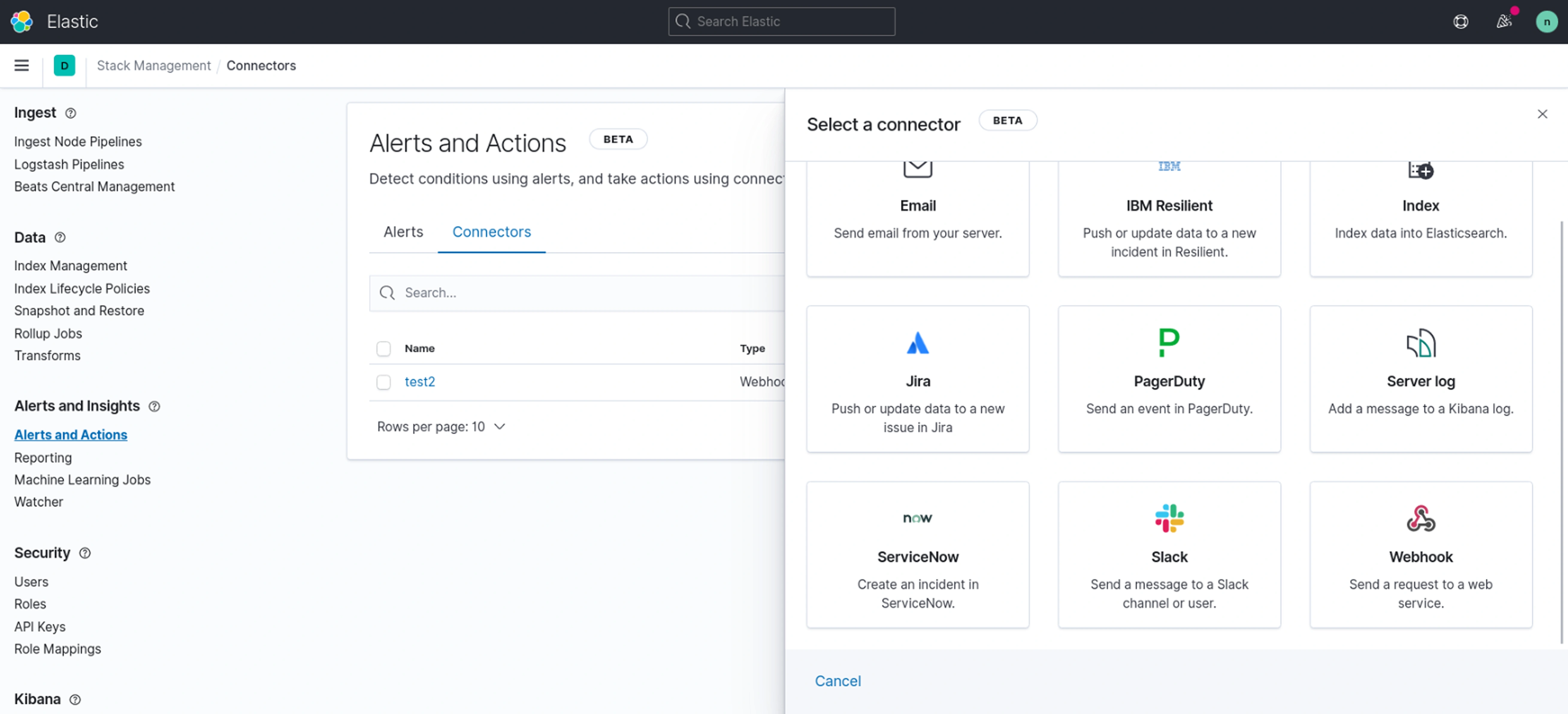Toggle the hamburger navigation menu

22,65
